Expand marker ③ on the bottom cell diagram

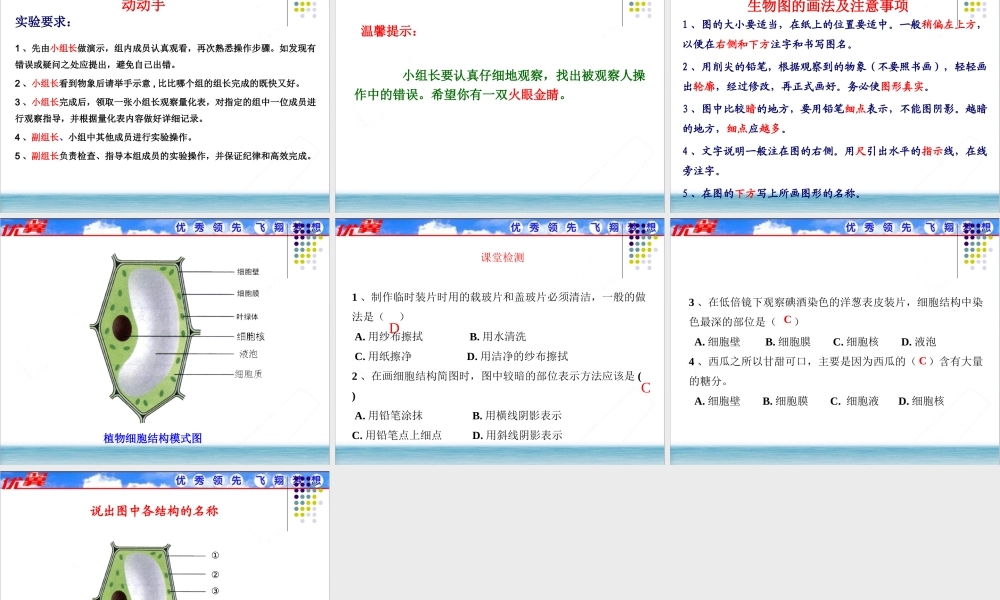click(215, 590)
